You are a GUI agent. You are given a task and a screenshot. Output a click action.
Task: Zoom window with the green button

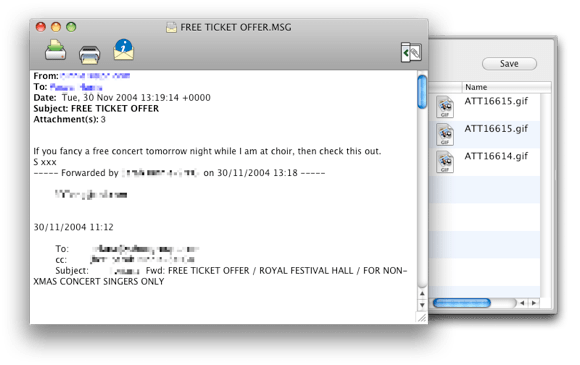coord(71,27)
